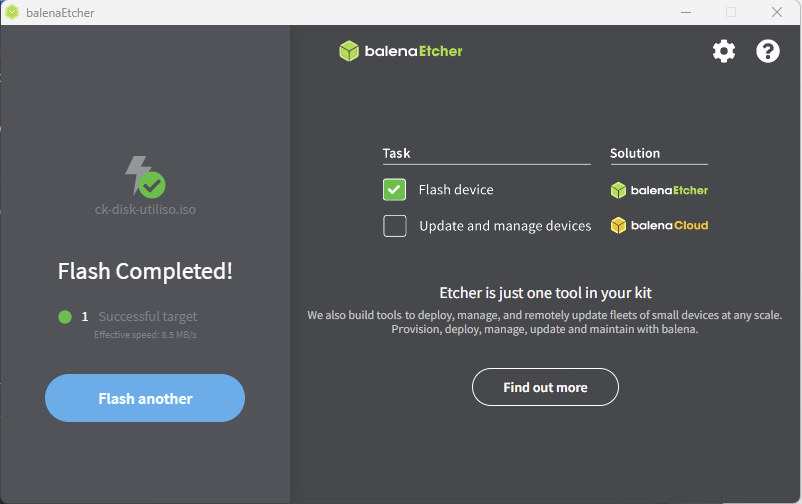Click the balenaEtcher logo in the header
The image size is (802, 504).
click(400, 51)
